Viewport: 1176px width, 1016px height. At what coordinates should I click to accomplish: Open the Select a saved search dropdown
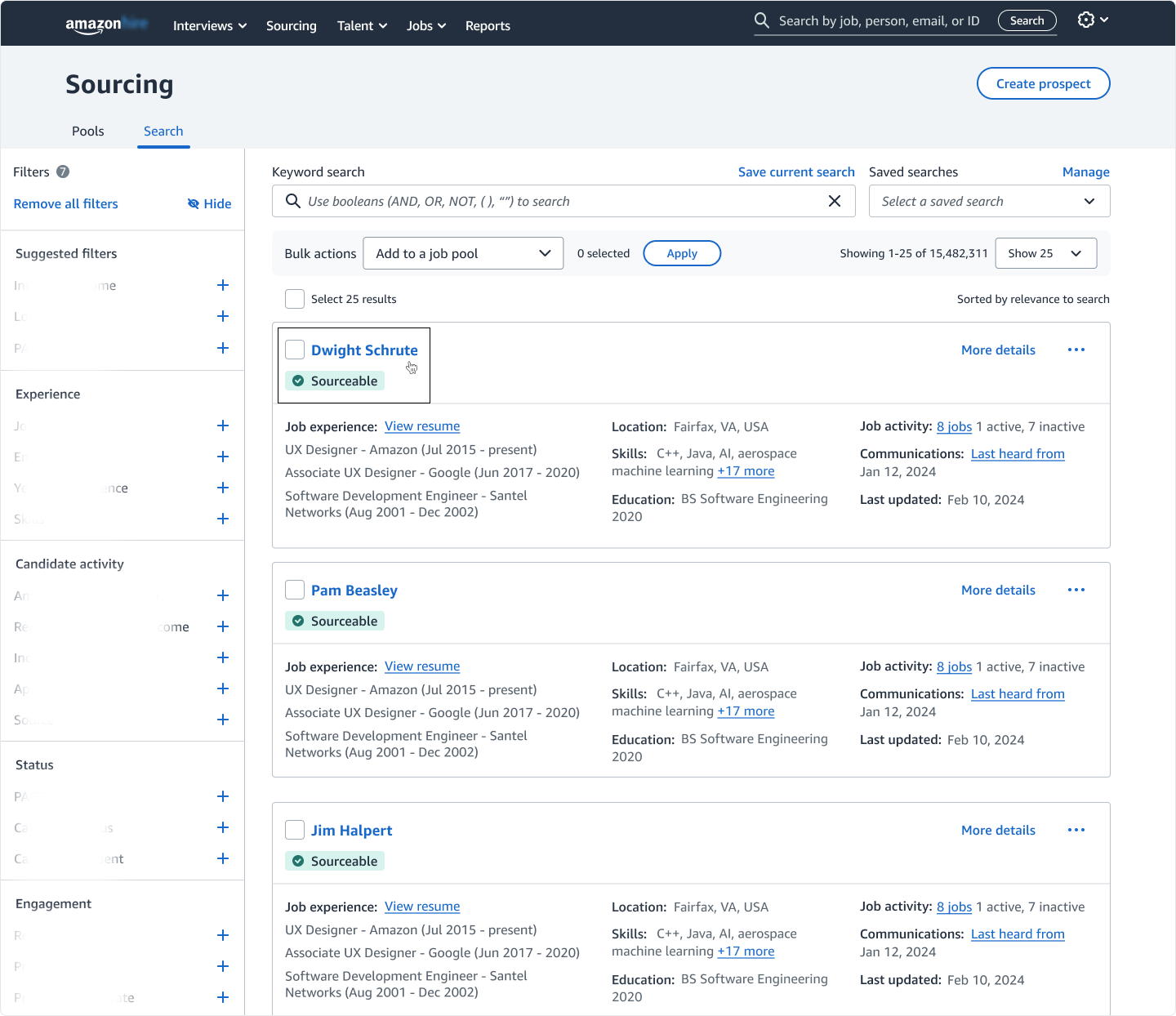point(989,201)
